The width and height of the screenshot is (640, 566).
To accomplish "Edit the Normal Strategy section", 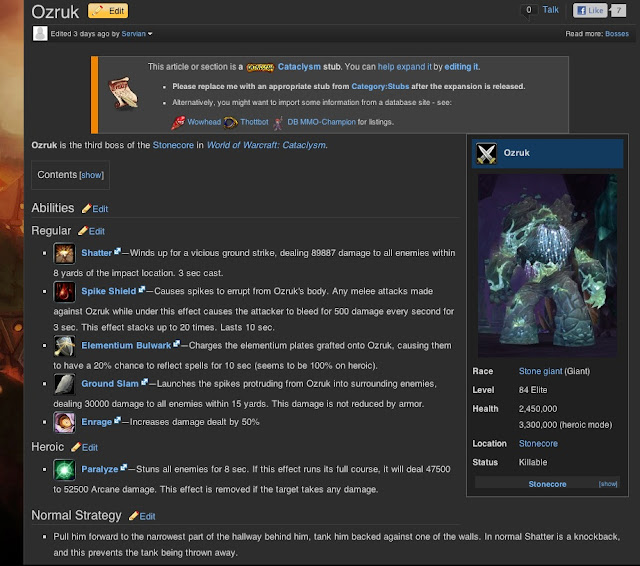I will click(142, 517).
